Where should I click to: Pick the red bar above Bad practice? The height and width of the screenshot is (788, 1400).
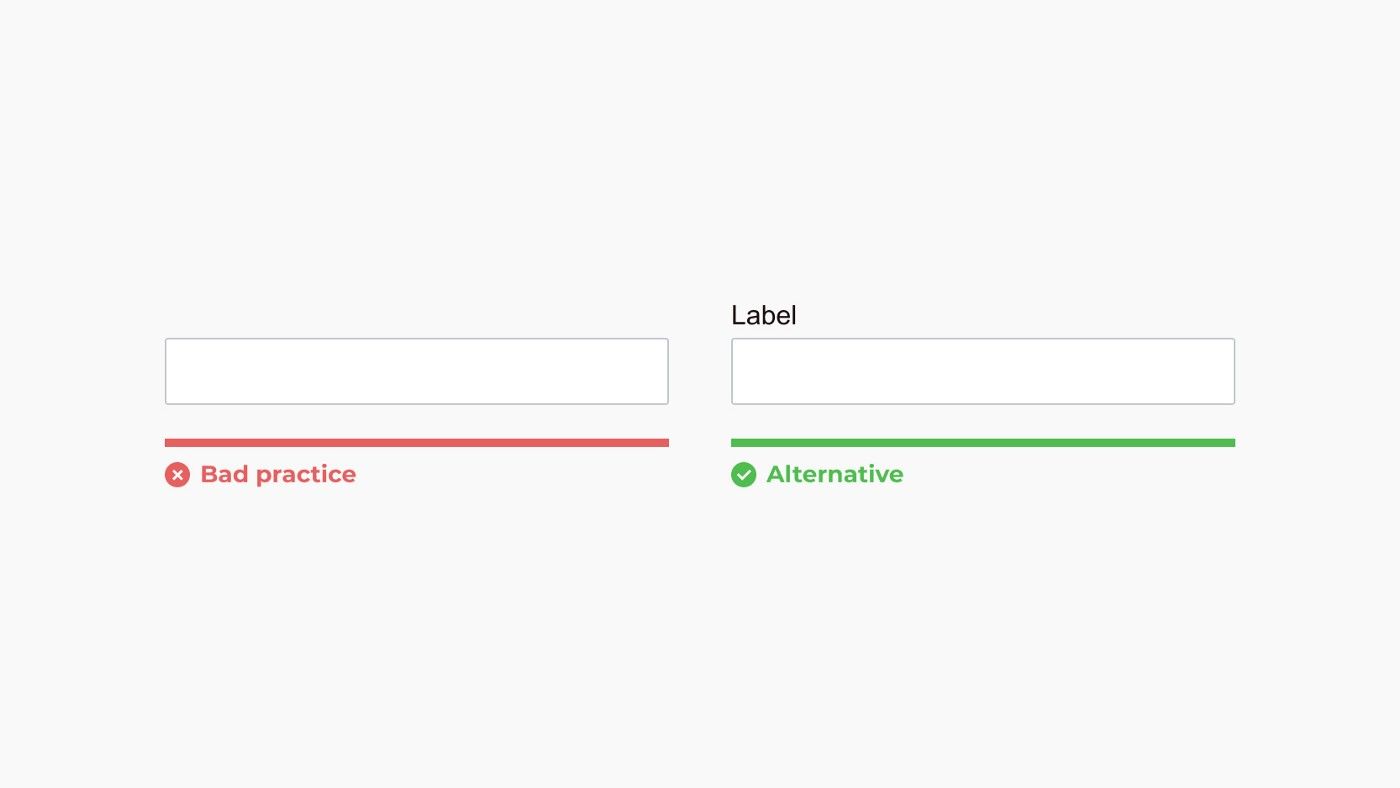click(417, 443)
